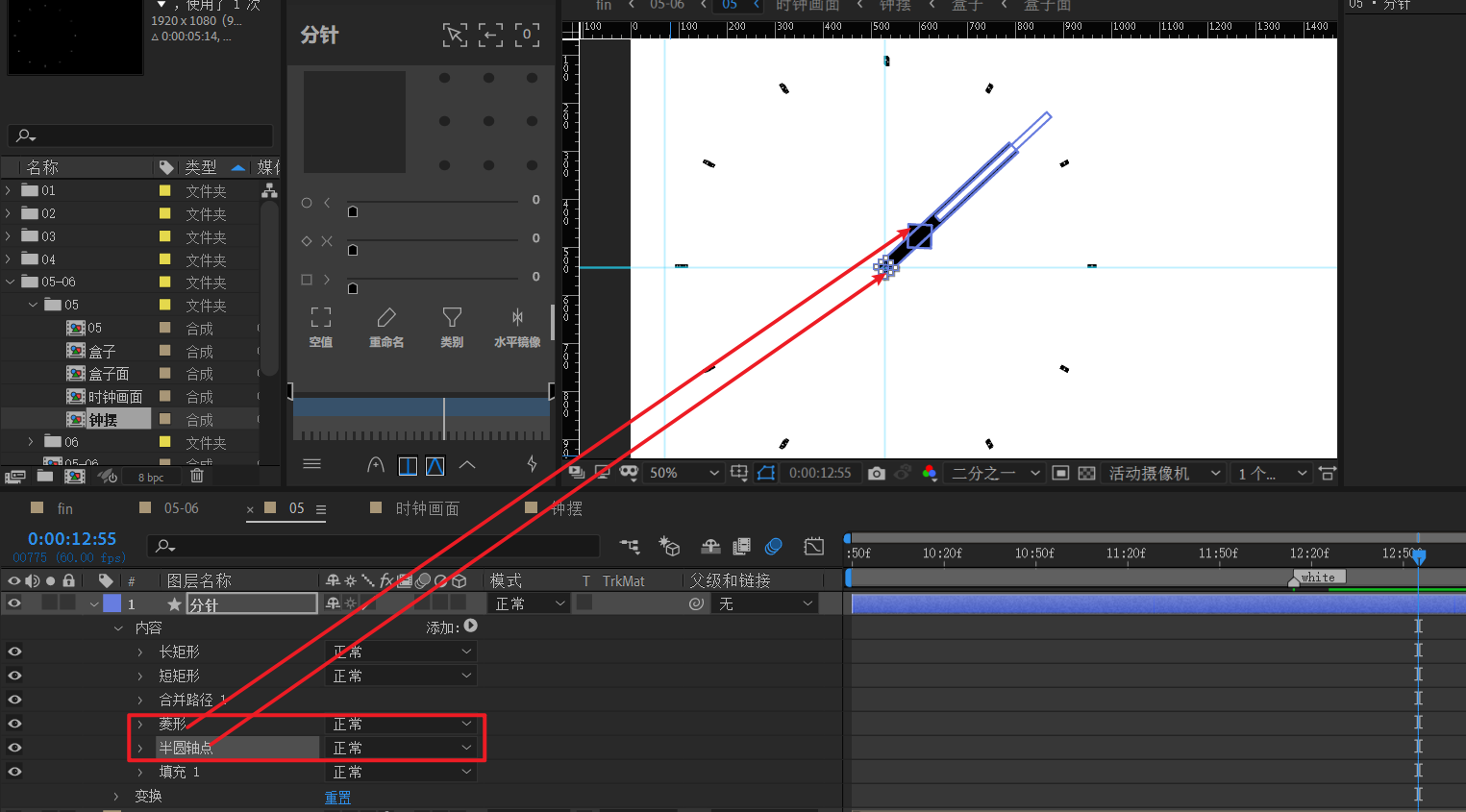Hide the 长矩形 shape with its eye icon
1466x812 pixels.
(x=14, y=652)
